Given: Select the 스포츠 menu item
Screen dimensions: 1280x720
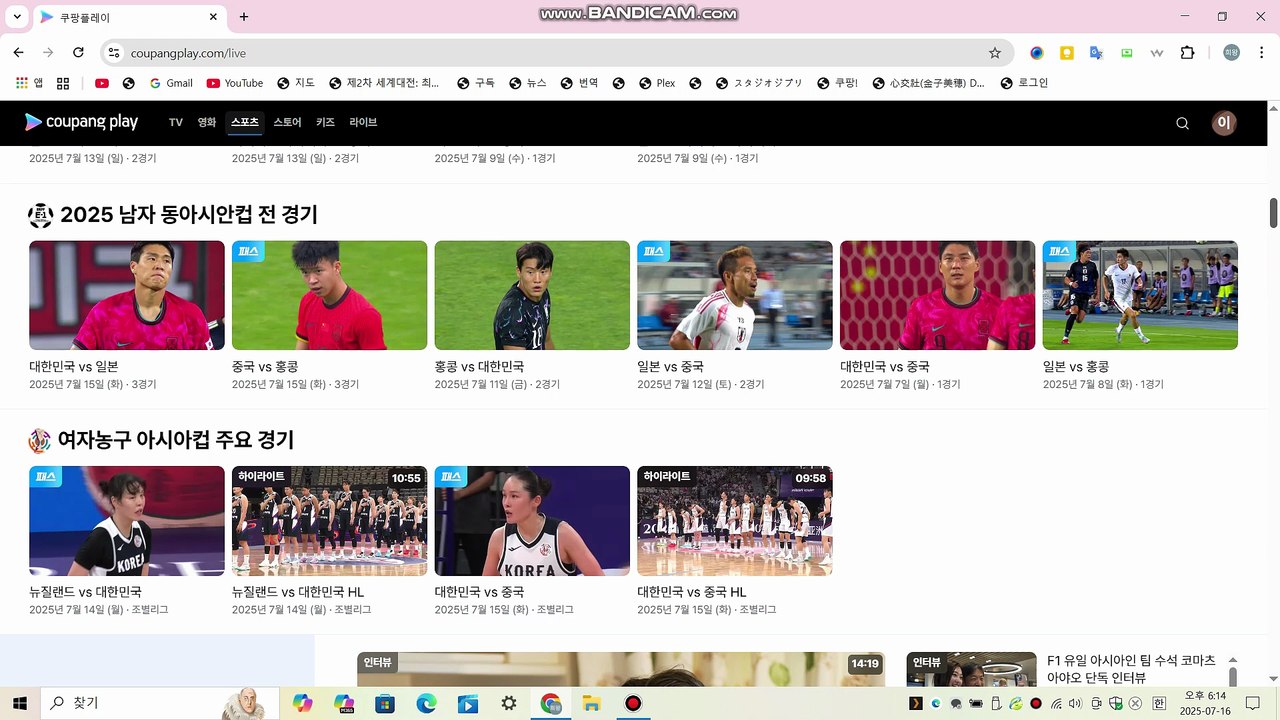Looking at the screenshot, I should (245, 122).
